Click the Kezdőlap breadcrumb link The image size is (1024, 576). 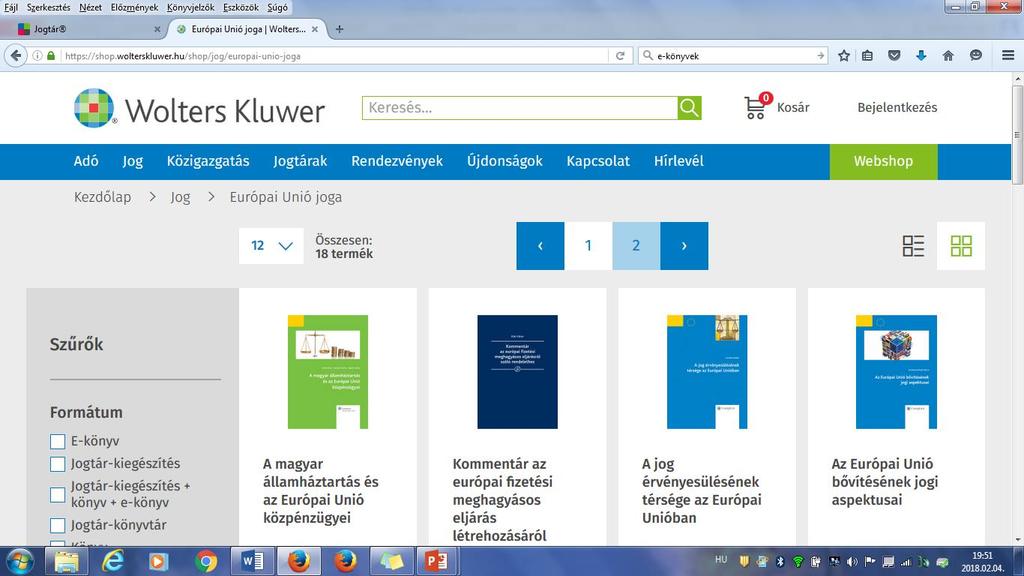pyautogui.click(x=103, y=197)
